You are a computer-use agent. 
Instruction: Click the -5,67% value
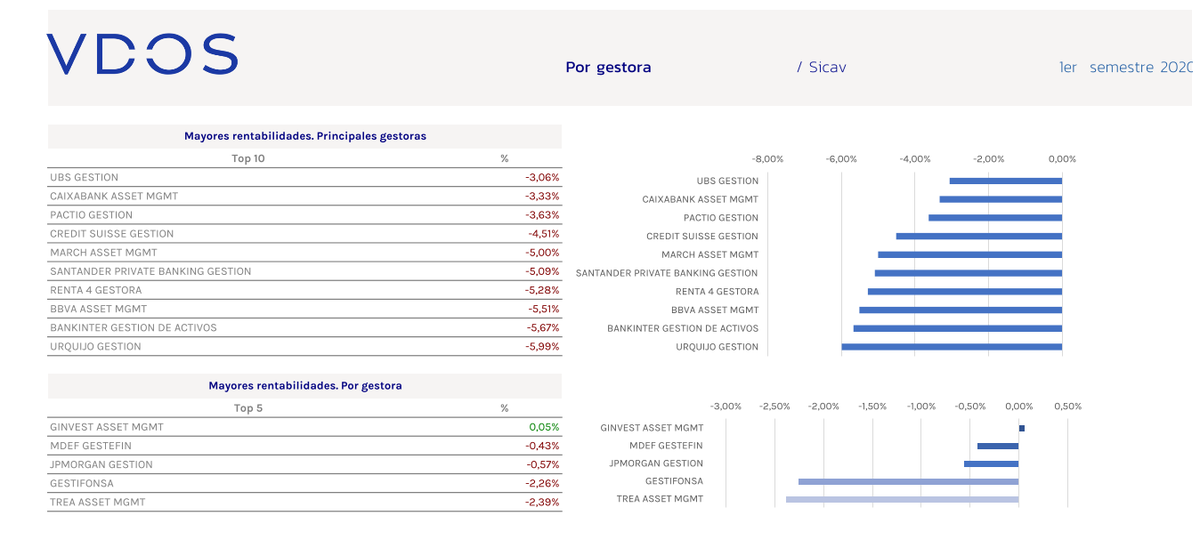542,328
